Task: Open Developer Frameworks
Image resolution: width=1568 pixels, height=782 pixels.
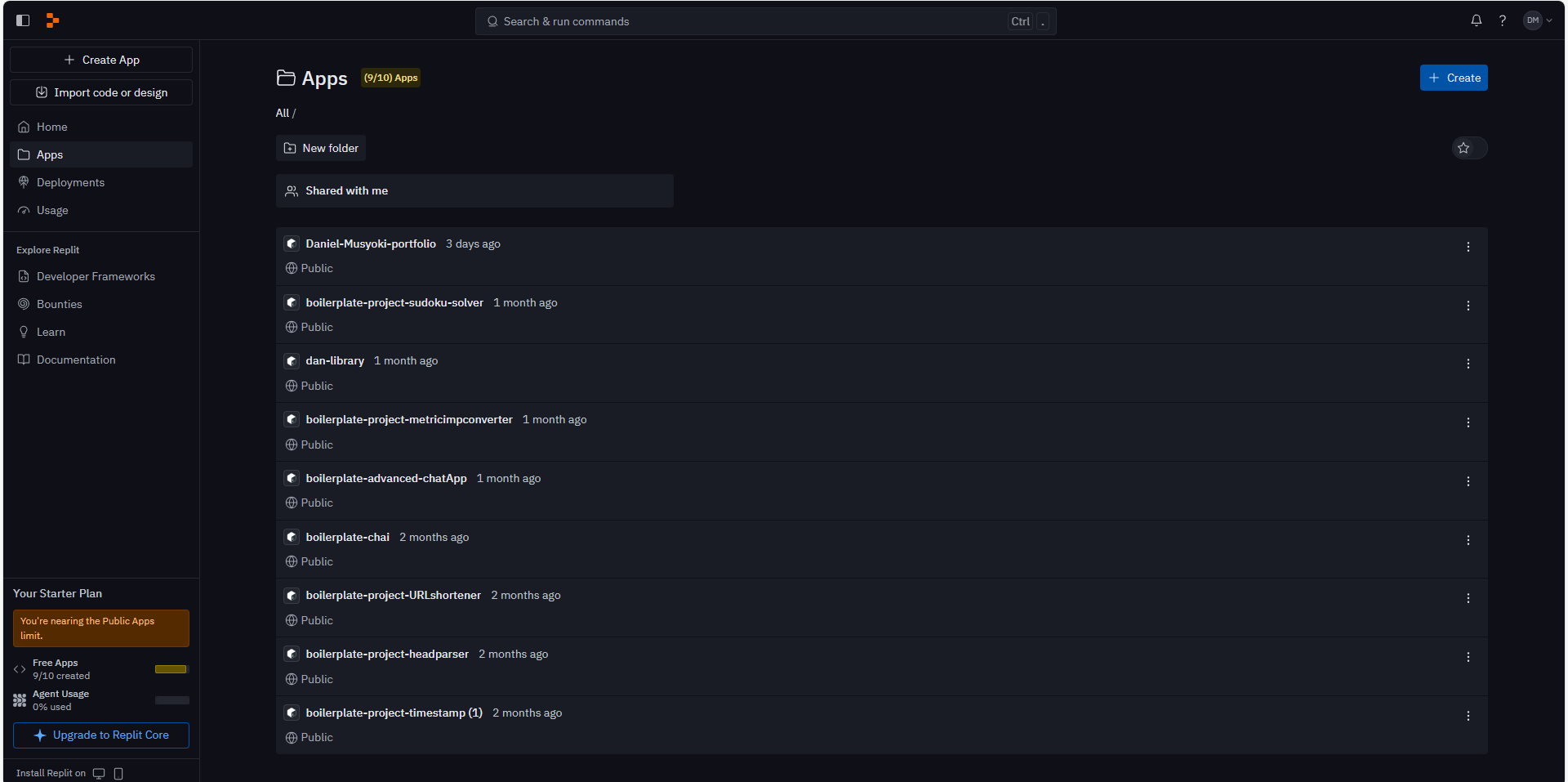Action: coord(101,276)
